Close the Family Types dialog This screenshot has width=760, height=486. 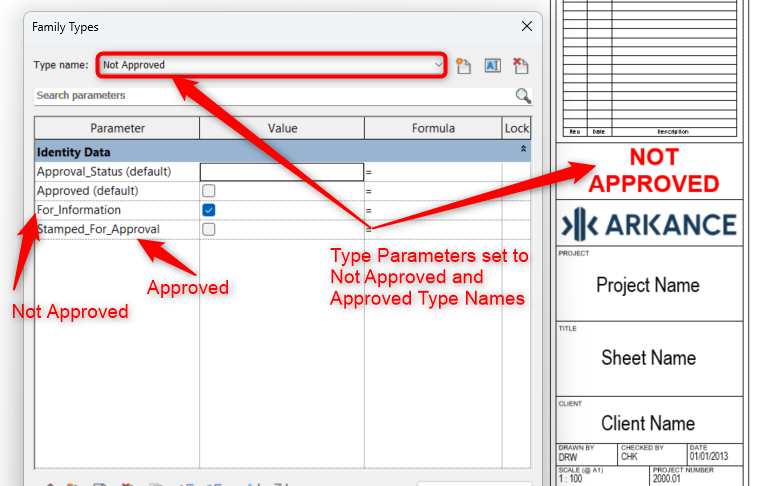coord(527,26)
